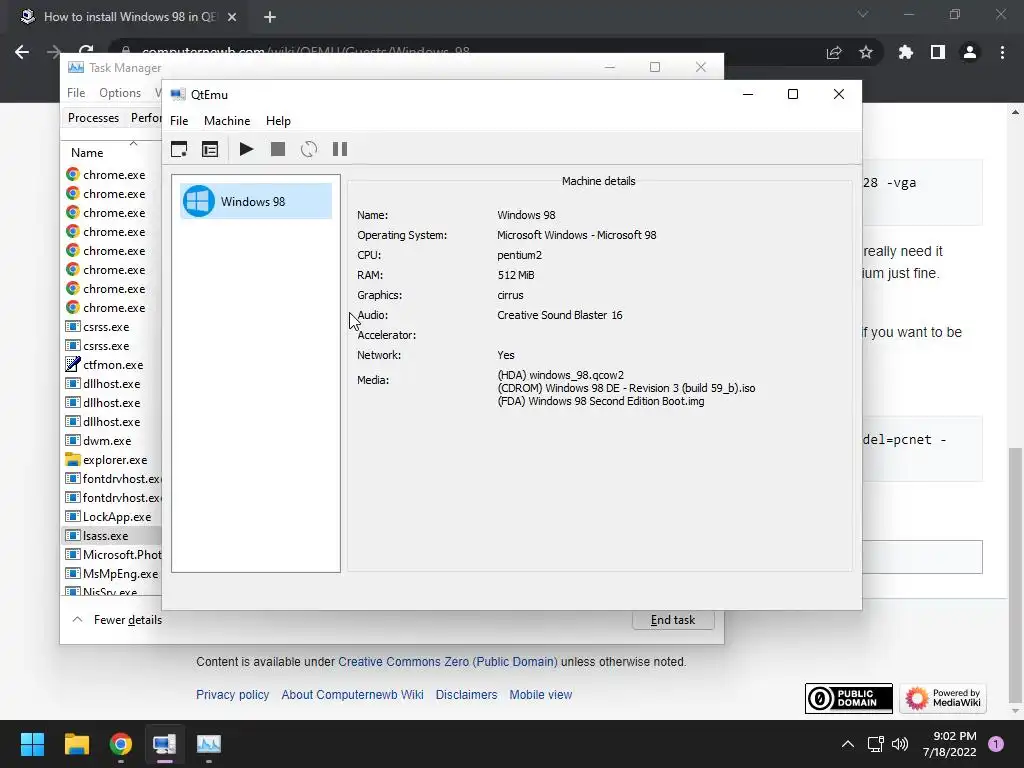Viewport: 1024px width, 768px height.
Task: Open a new Chrome tab with plus button
Action: (270, 17)
